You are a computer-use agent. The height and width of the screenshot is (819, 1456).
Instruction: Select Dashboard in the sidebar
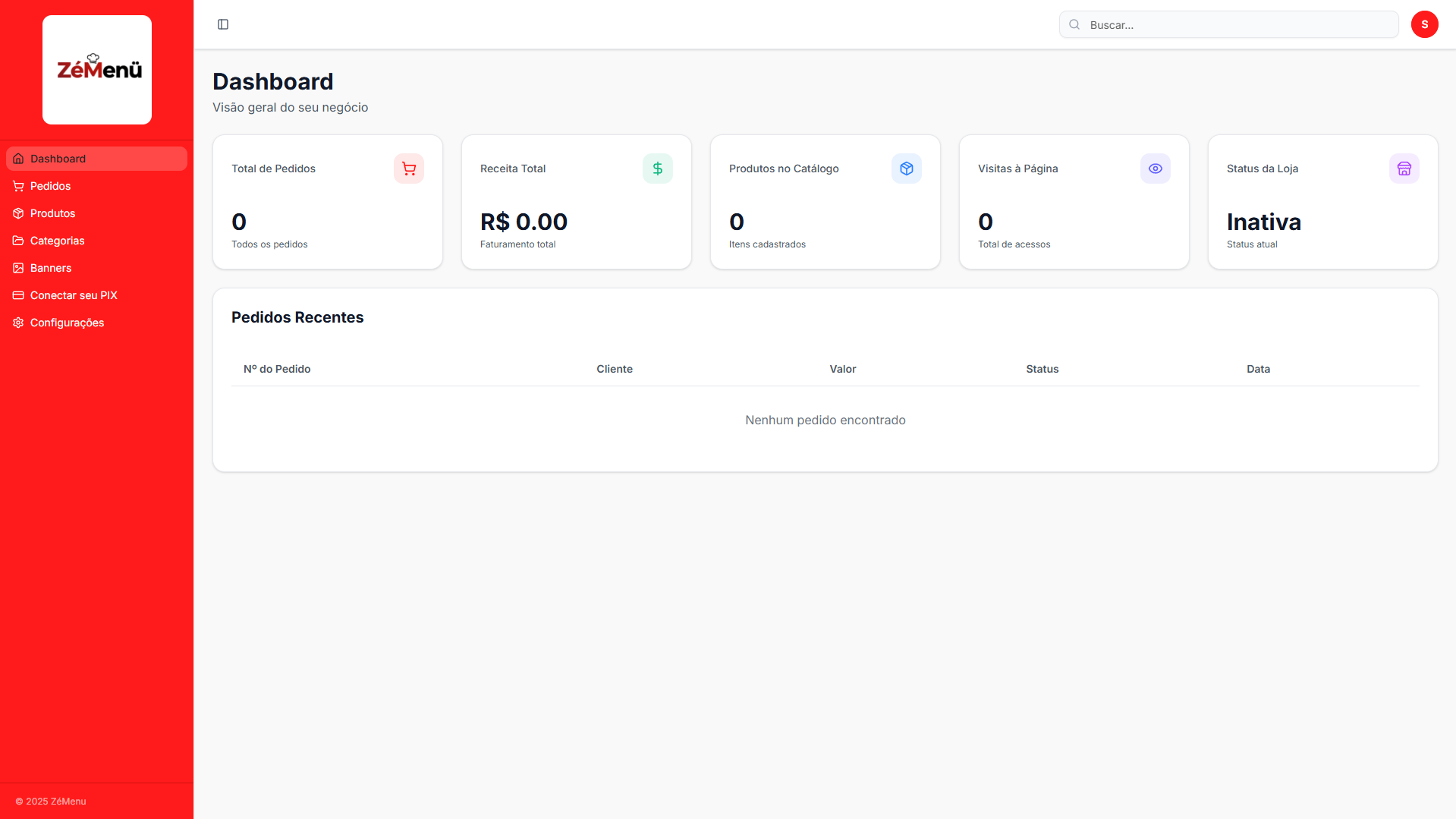tap(58, 159)
